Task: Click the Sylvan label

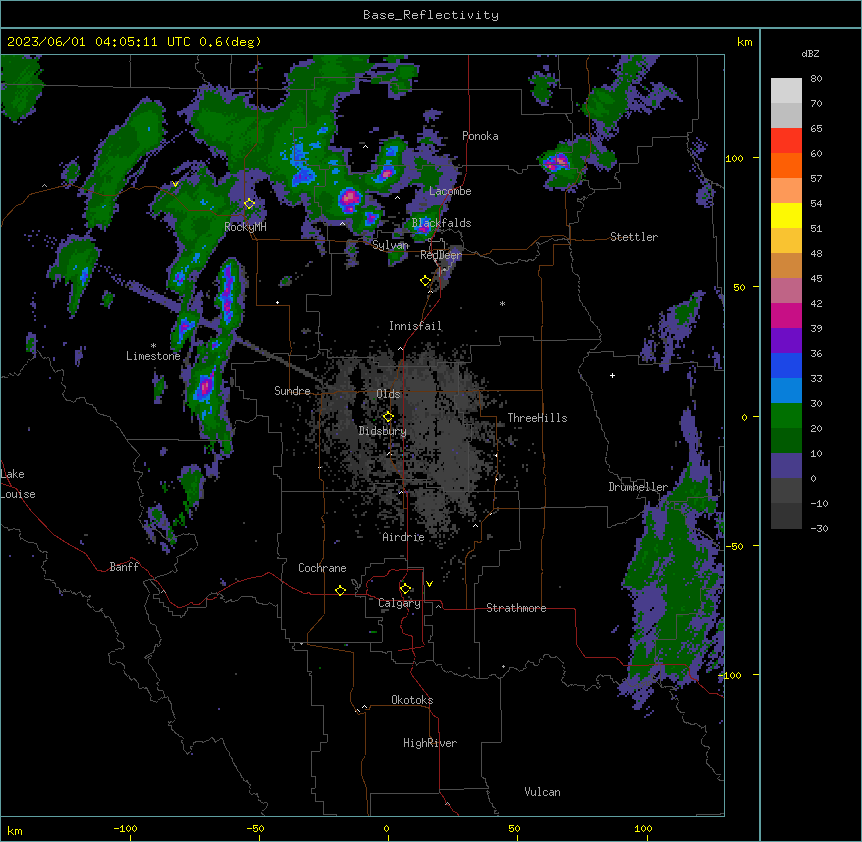Action: point(390,245)
